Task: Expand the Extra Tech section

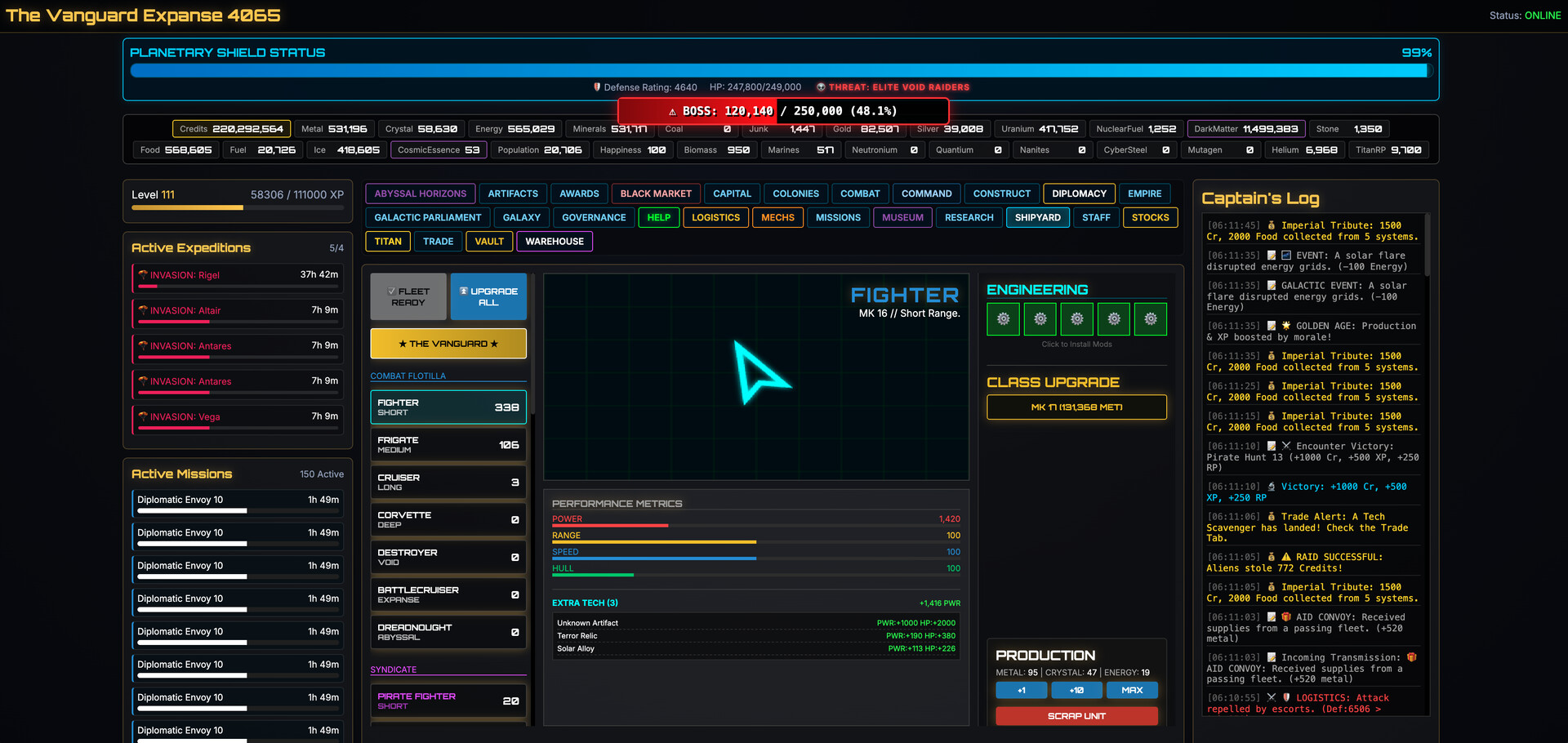Action: click(x=585, y=603)
